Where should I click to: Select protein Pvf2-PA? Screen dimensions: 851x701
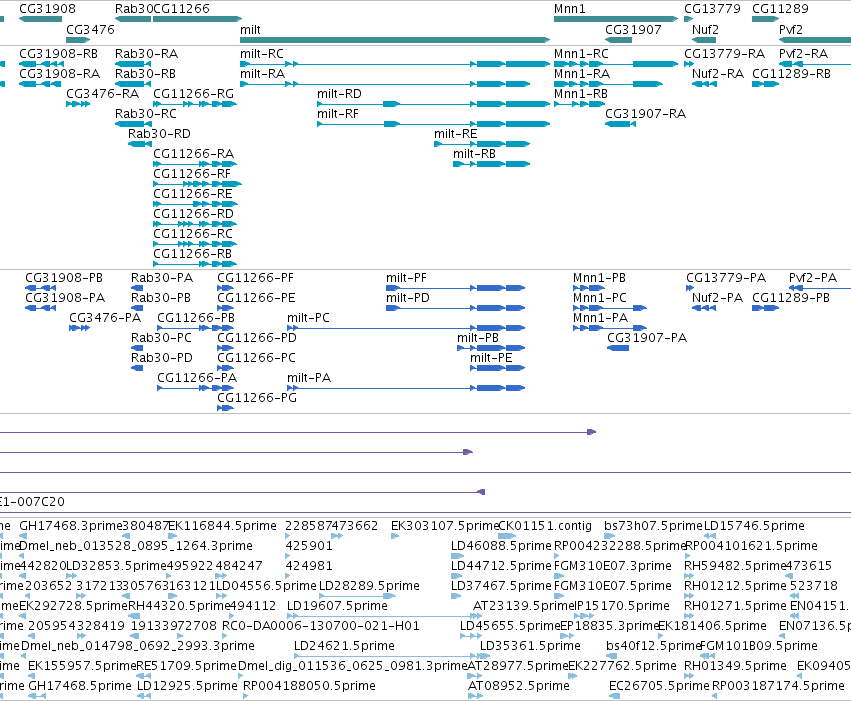pos(820,288)
